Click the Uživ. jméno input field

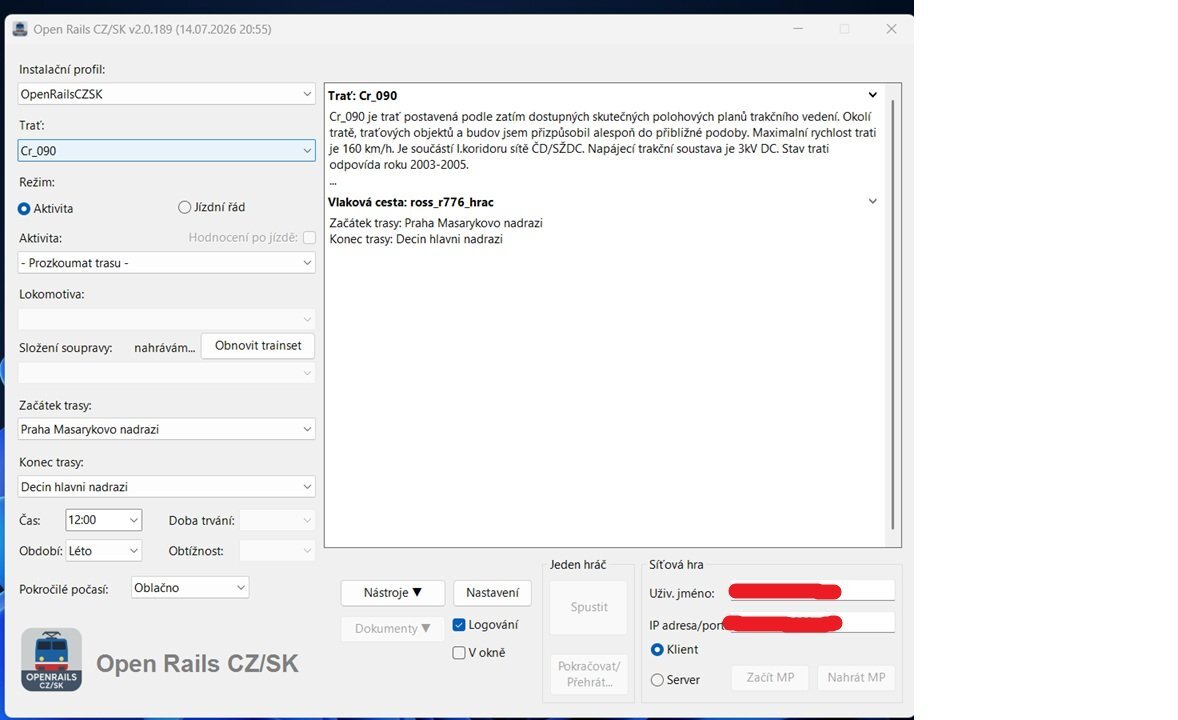[x=812, y=591]
